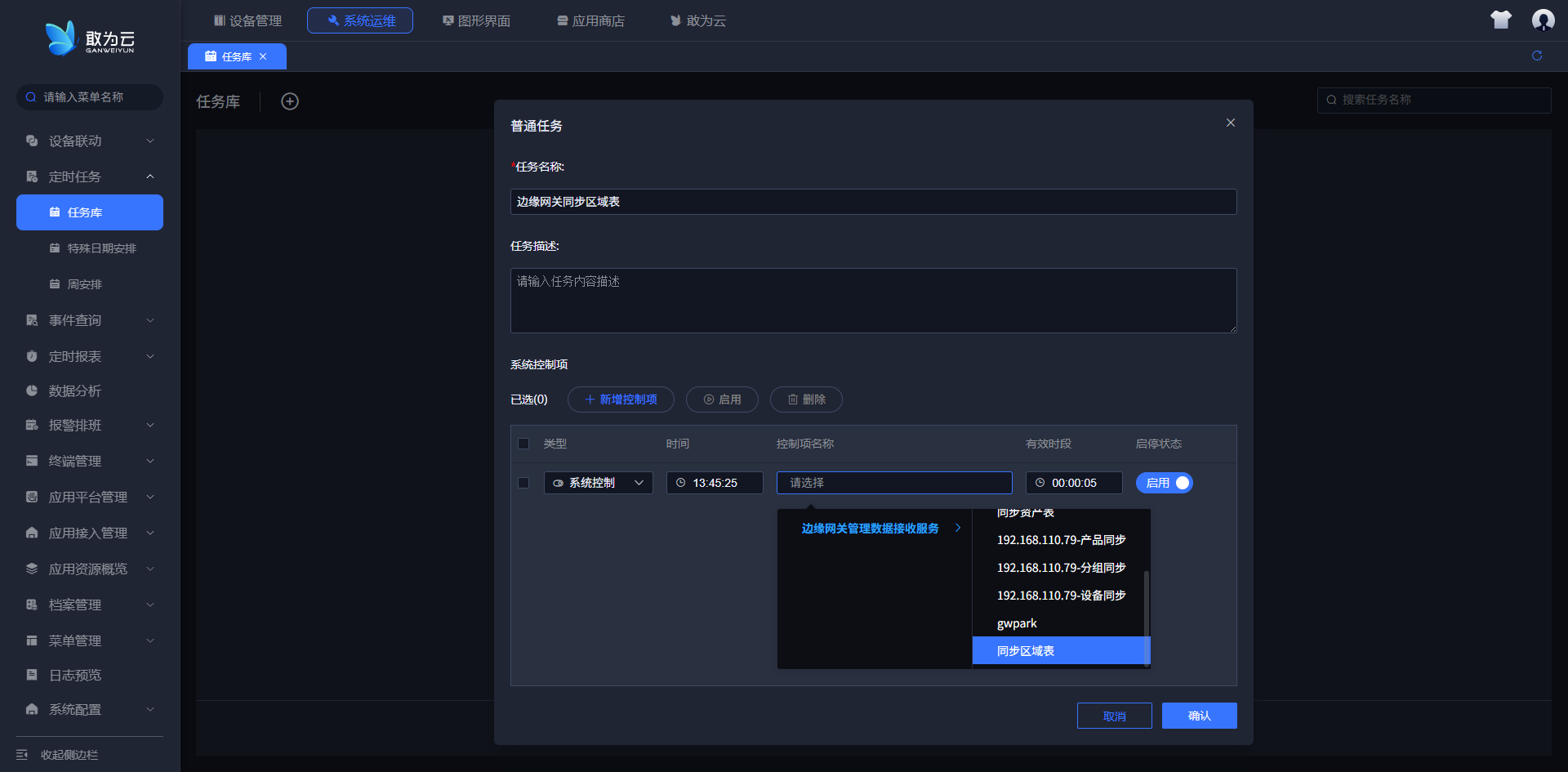Image resolution: width=1568 pixels, height=772 pixels.
Task: Switch to the 设备管理 top menu
Action: (x=247, y=20)
